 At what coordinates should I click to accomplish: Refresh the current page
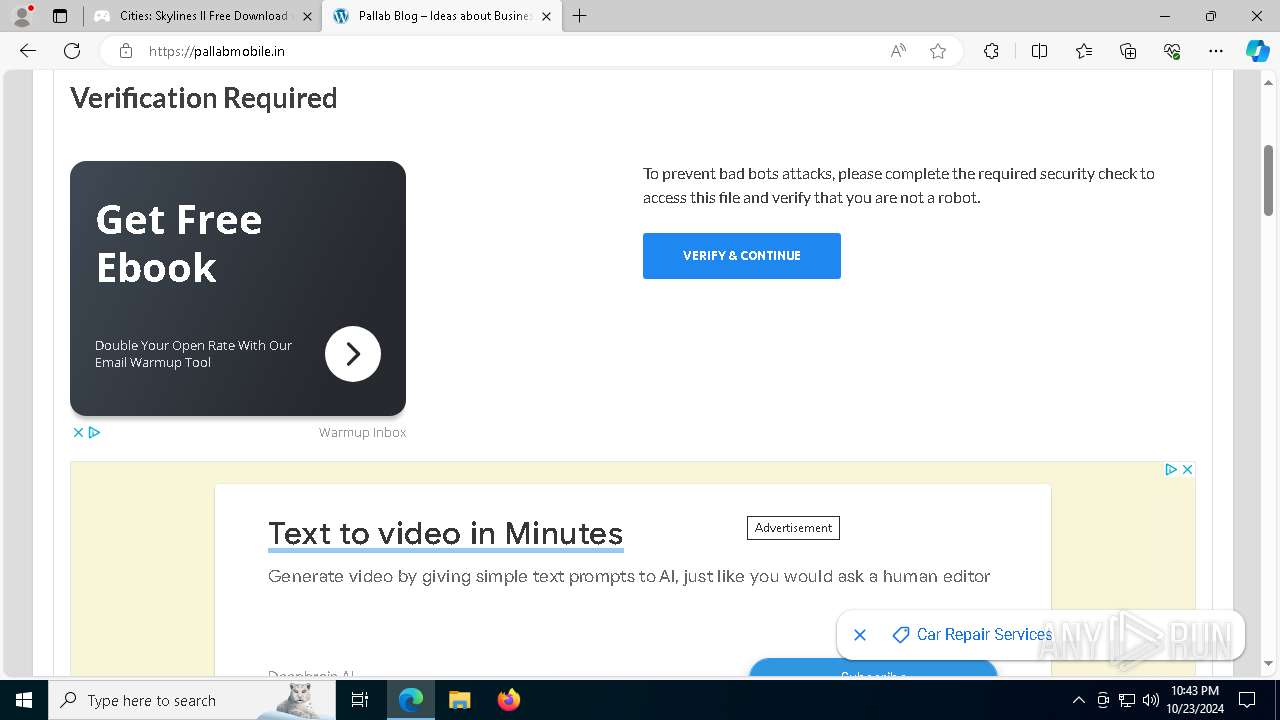point(72,51)
